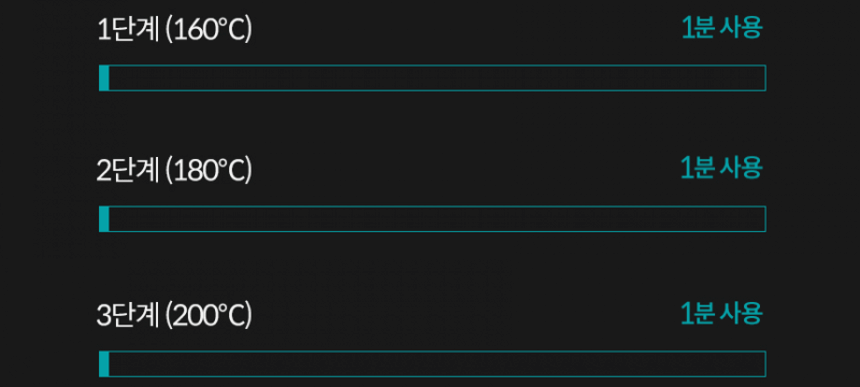Image resolution: width=860 pixels, height=387 pixels.
Task: Click the 1단계 (160°C) progress bar
Action: (x=432, y=78)
